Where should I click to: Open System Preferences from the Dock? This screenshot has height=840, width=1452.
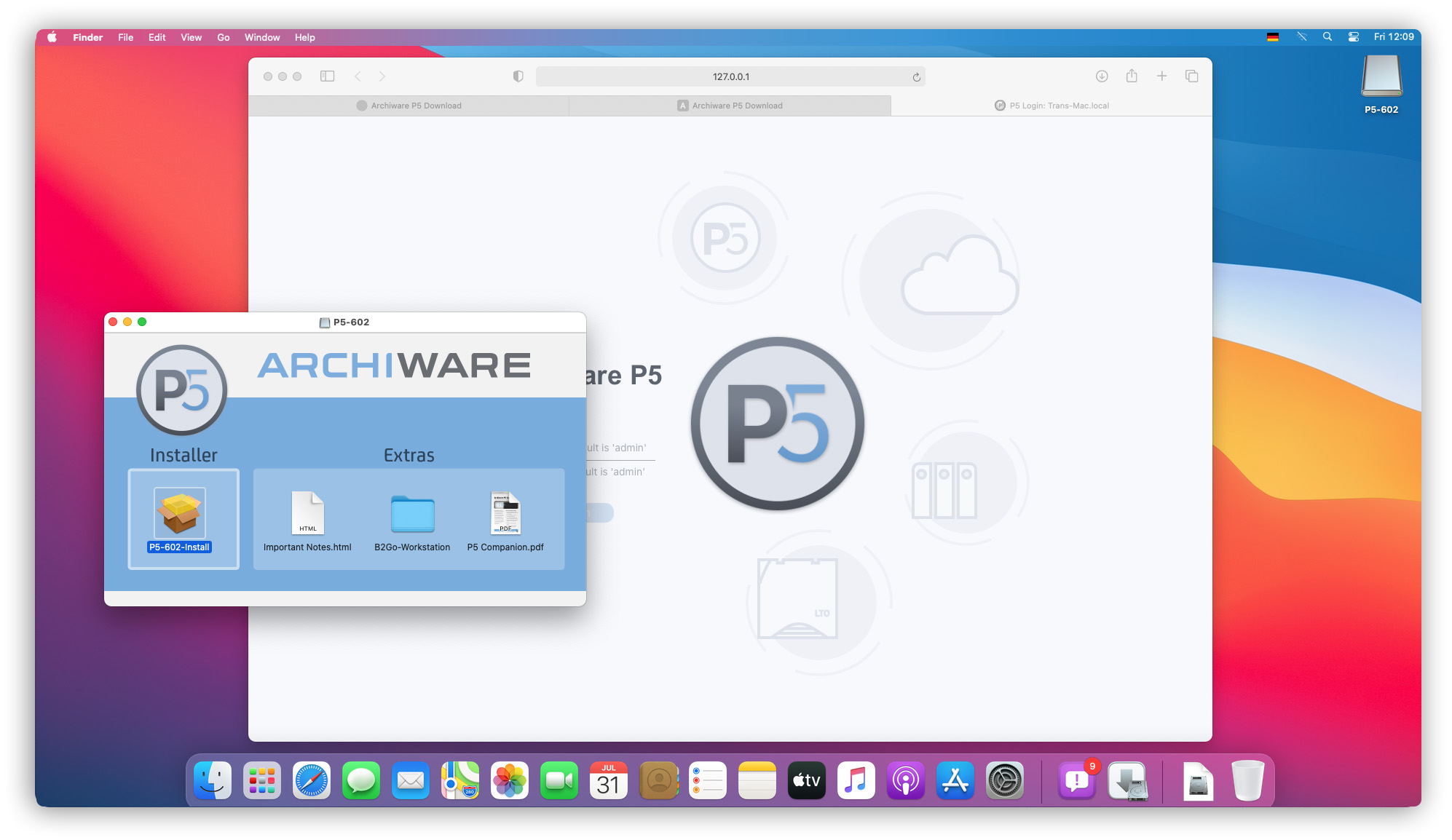tap(1005, 781)
